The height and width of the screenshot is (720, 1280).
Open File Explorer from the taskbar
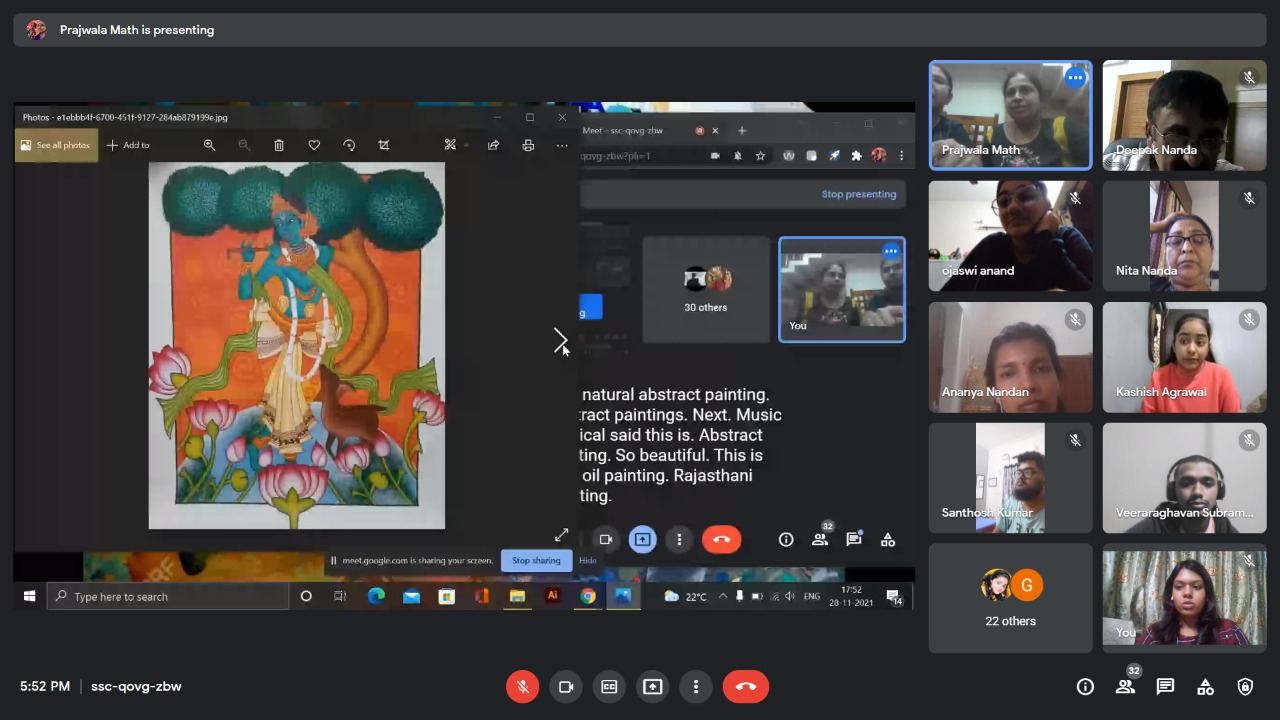pyautogui.click(x=517, y=597)
